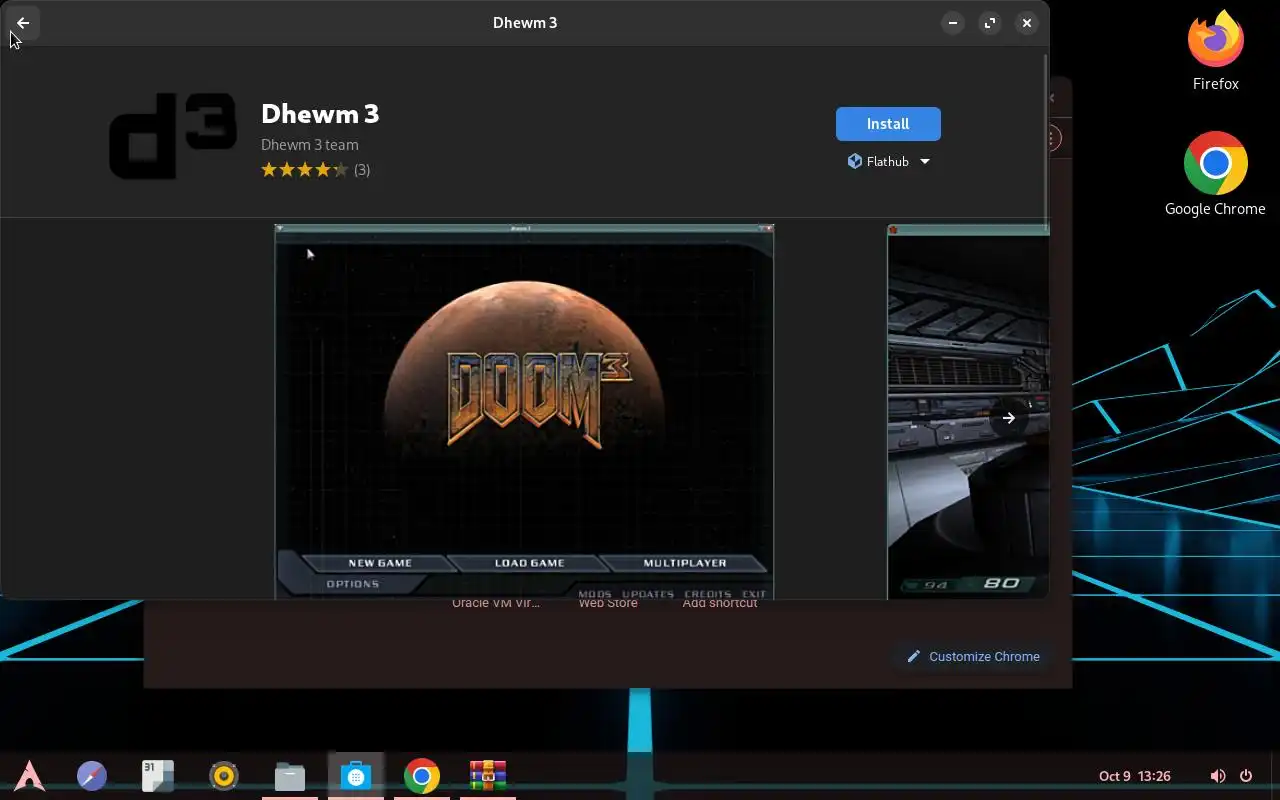Click the power icon in system tray
The image size is (1280, 800).
(1246, 776)
